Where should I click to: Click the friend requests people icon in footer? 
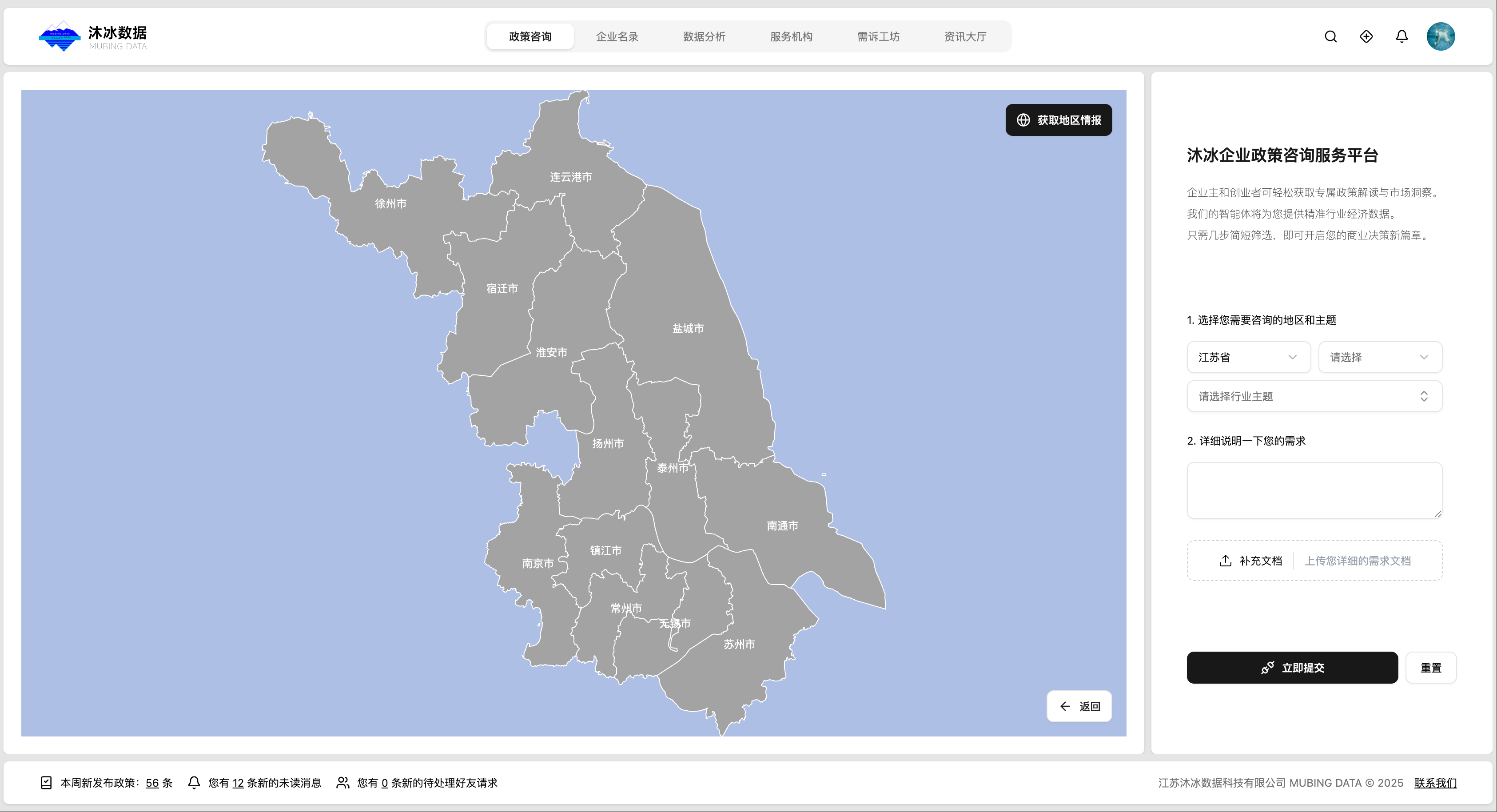(x=343, y=782)
